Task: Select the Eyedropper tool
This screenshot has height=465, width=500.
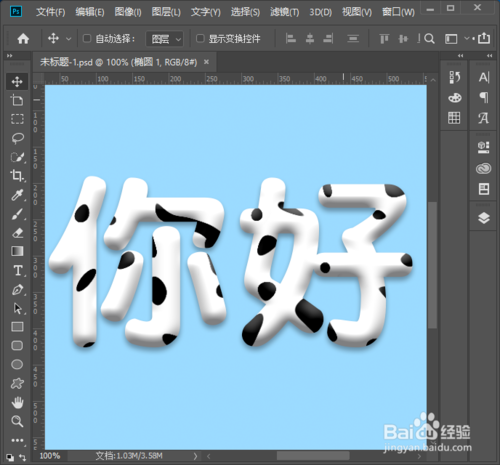Action: [x=17, y=195]
